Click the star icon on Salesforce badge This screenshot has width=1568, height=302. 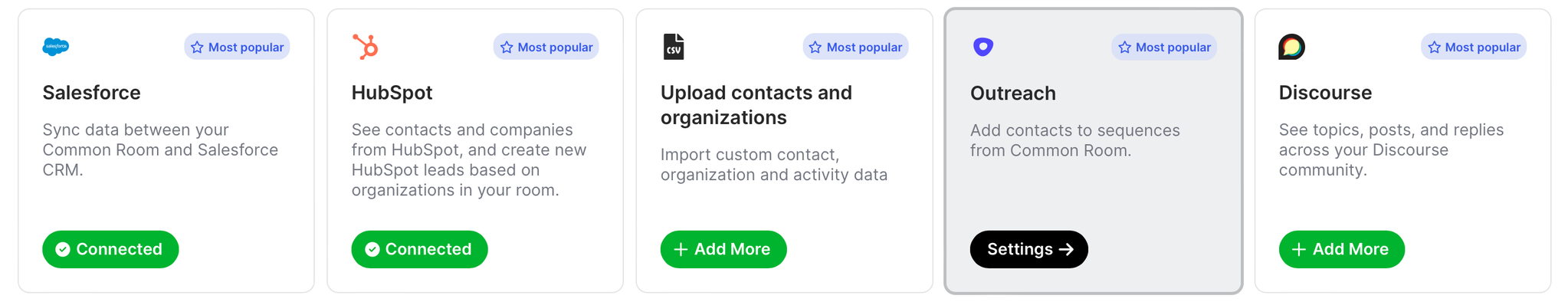point(197,48)
